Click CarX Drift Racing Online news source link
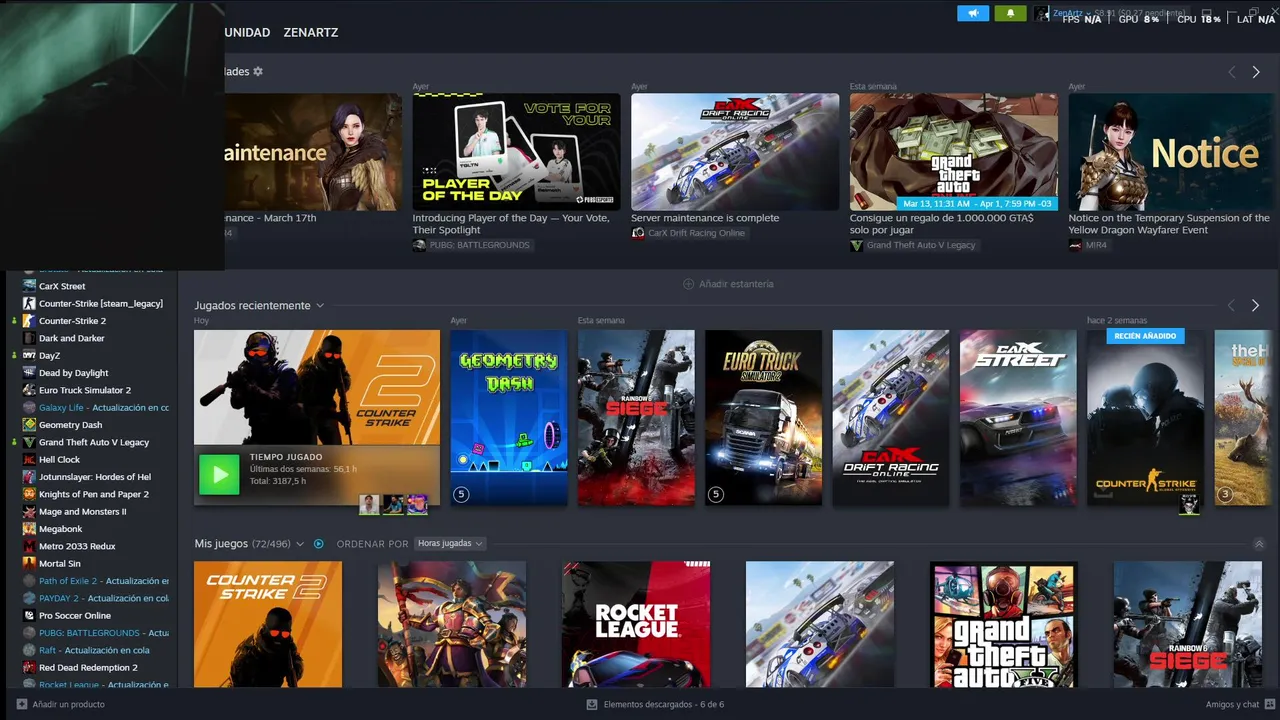The height and width of the screenshot is (720, 1280). coord(696,233)
